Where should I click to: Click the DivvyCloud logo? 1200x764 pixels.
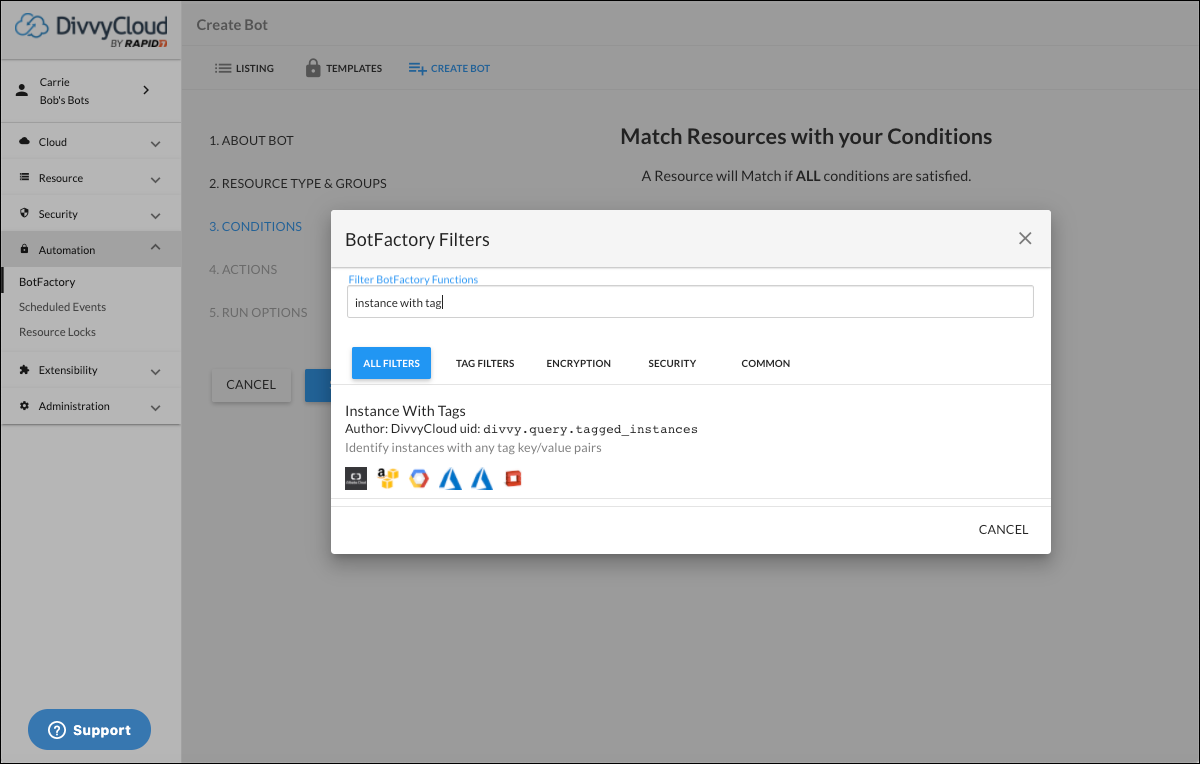click(92, 30)
